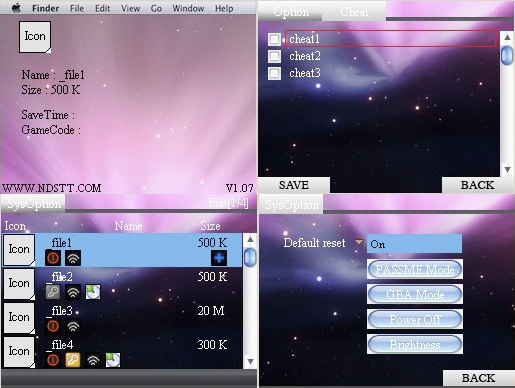515x388 pixels.
Task: Click the GBA Mode button
Action: (415, 294)
